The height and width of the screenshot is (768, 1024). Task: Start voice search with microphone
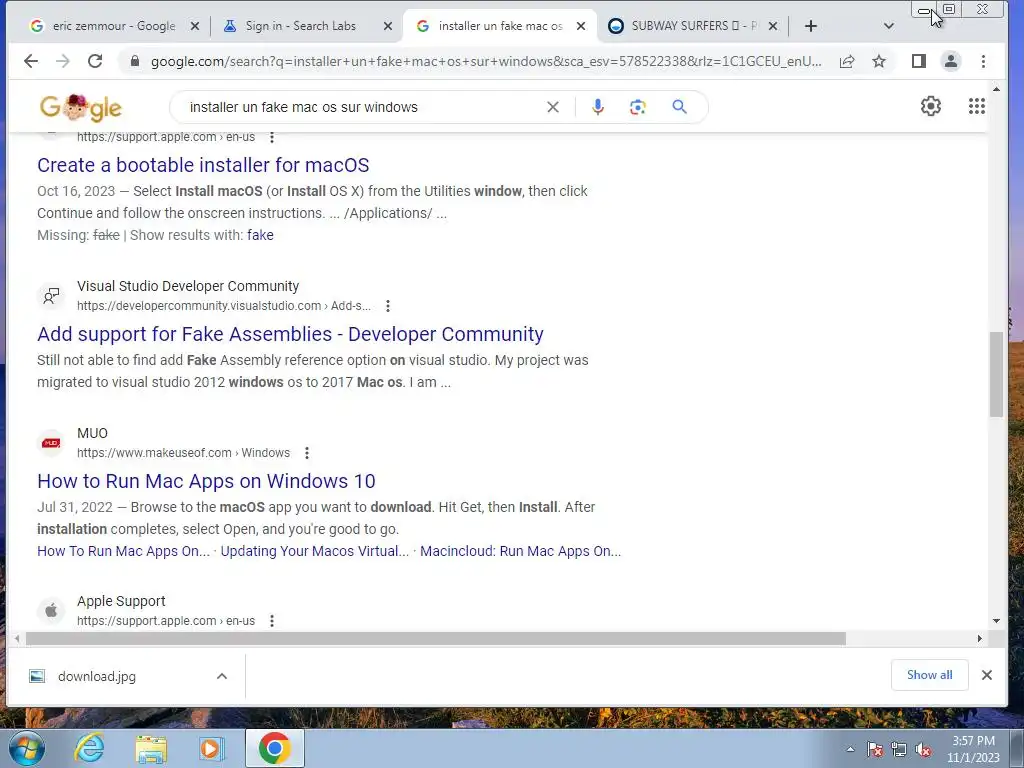598,107
